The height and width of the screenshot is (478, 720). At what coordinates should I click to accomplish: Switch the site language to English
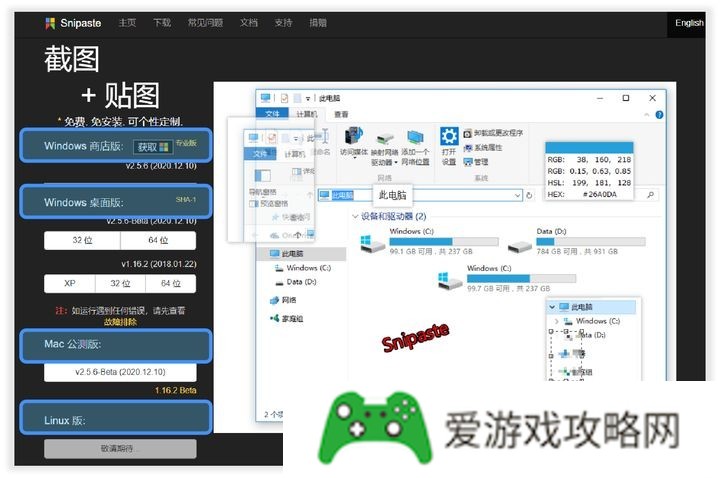[x=689, y=23]
